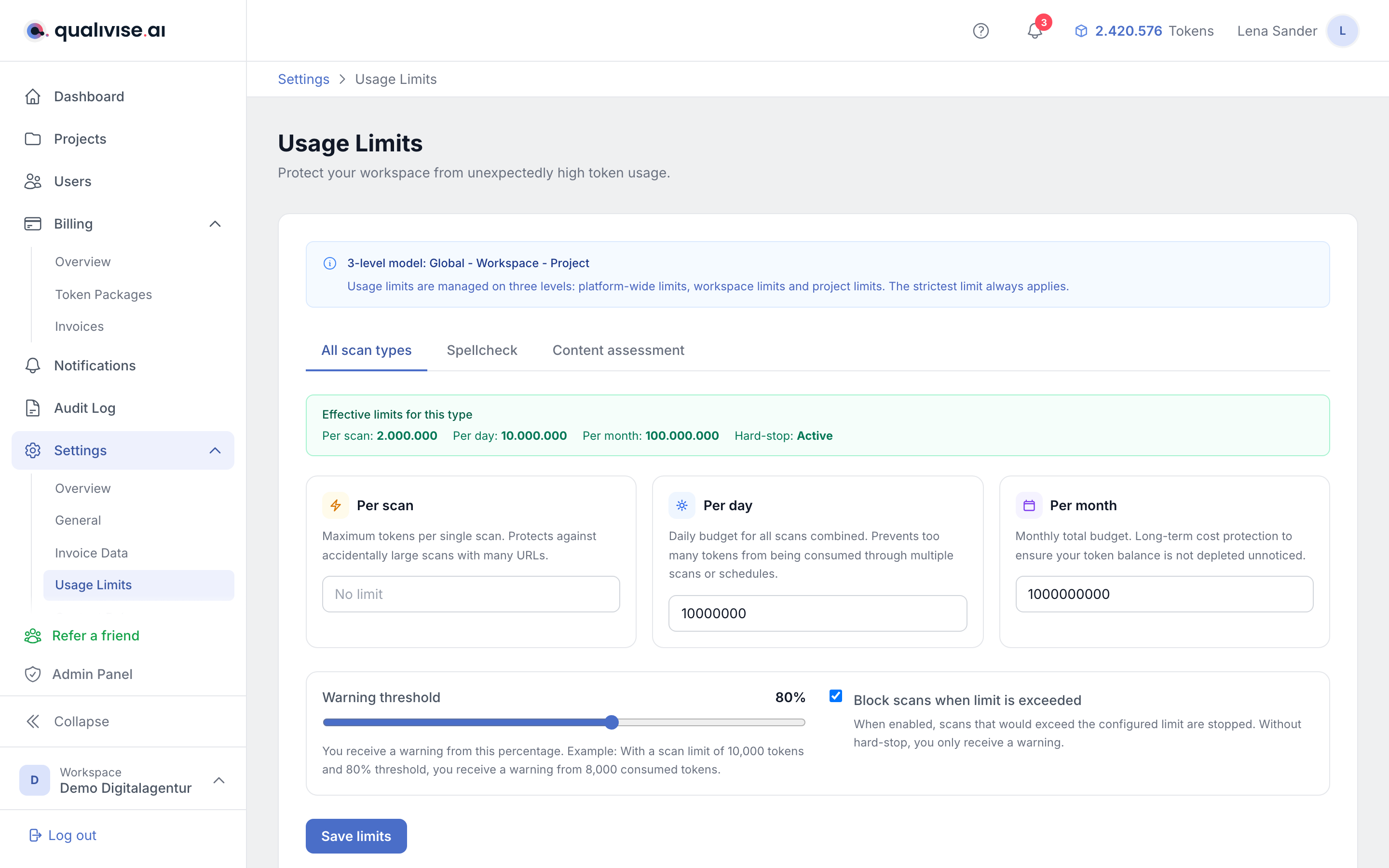Click the Per day sun icon
1389x868 pixels.
tap(682, 505)
